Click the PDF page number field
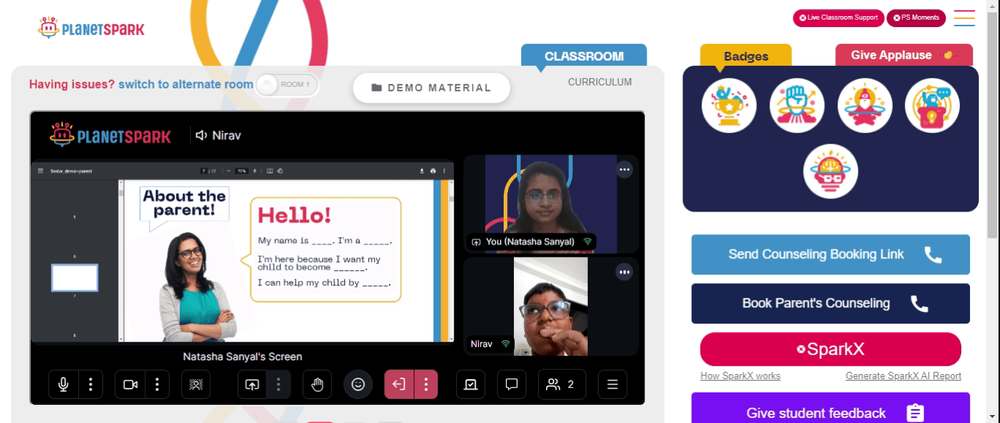 [203, 171]
